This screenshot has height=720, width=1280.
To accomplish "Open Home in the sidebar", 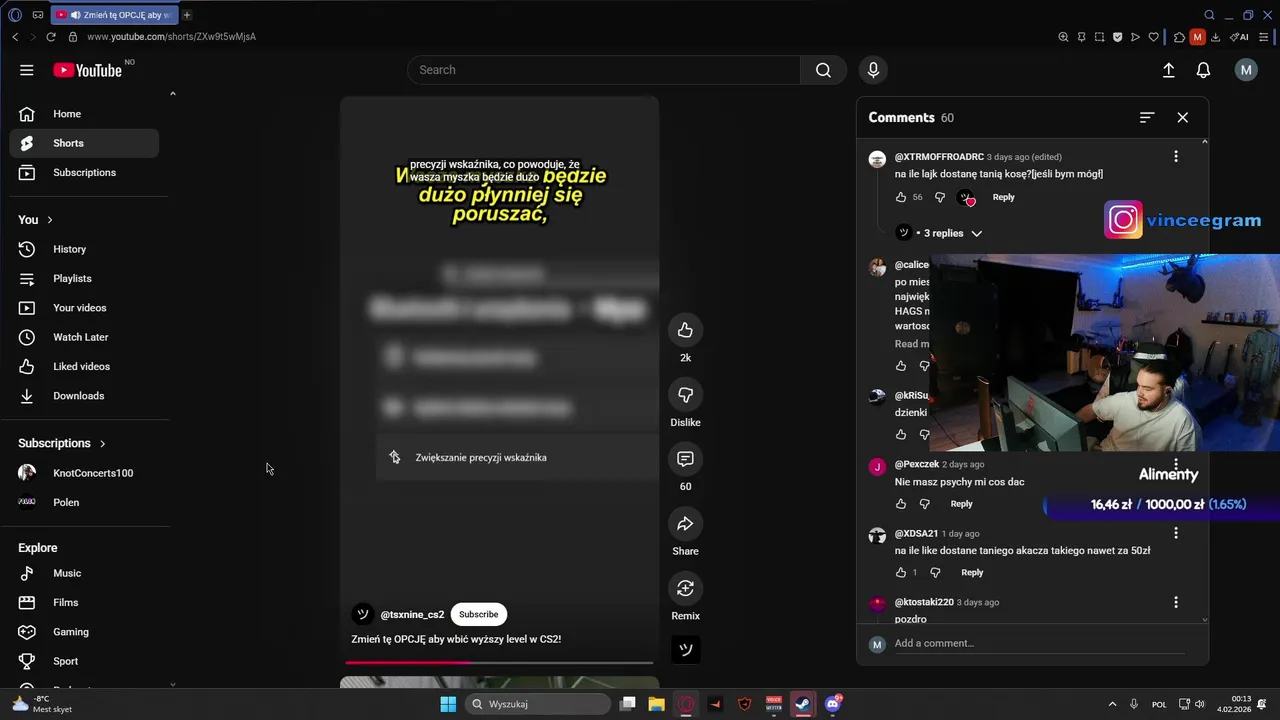I will click(84, 114).
